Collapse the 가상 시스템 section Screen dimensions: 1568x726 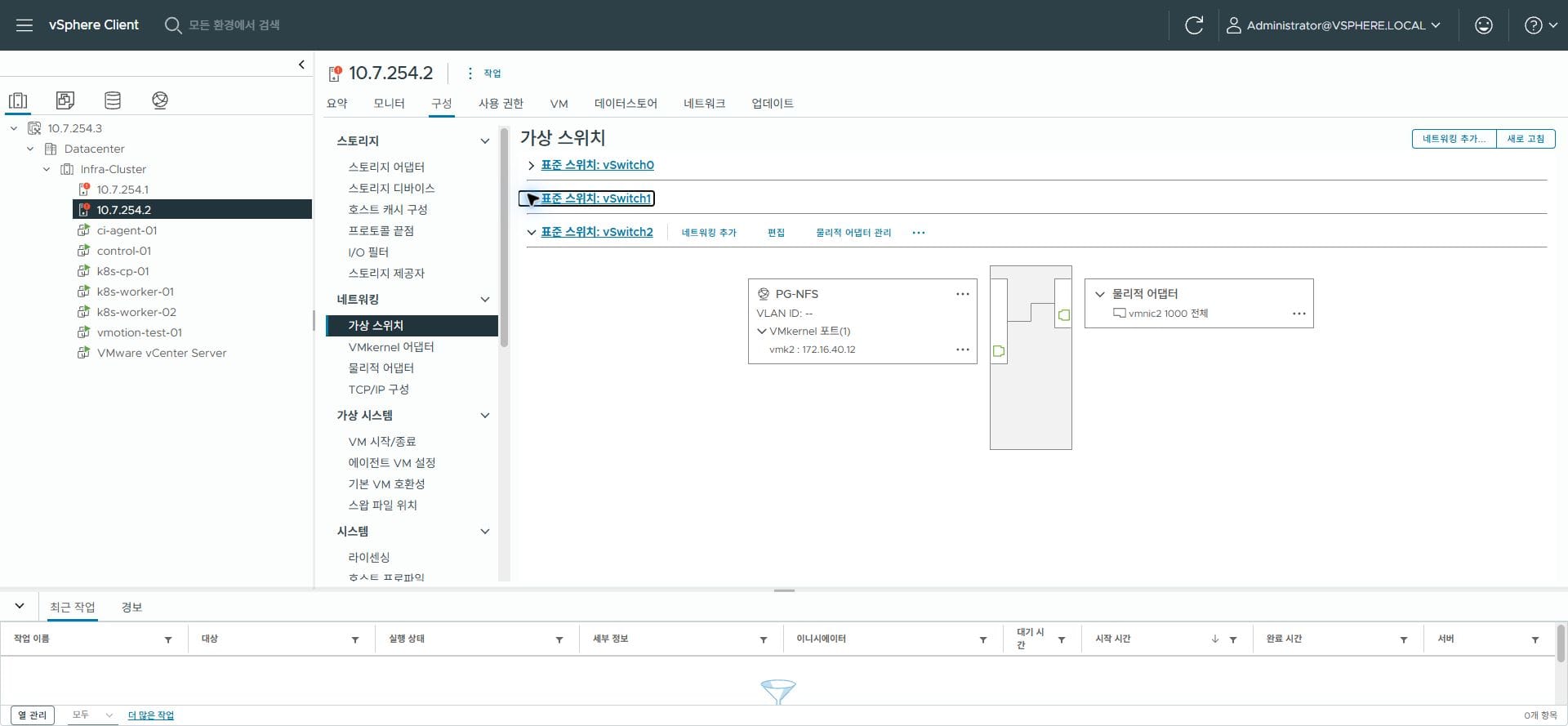(484, 416)
